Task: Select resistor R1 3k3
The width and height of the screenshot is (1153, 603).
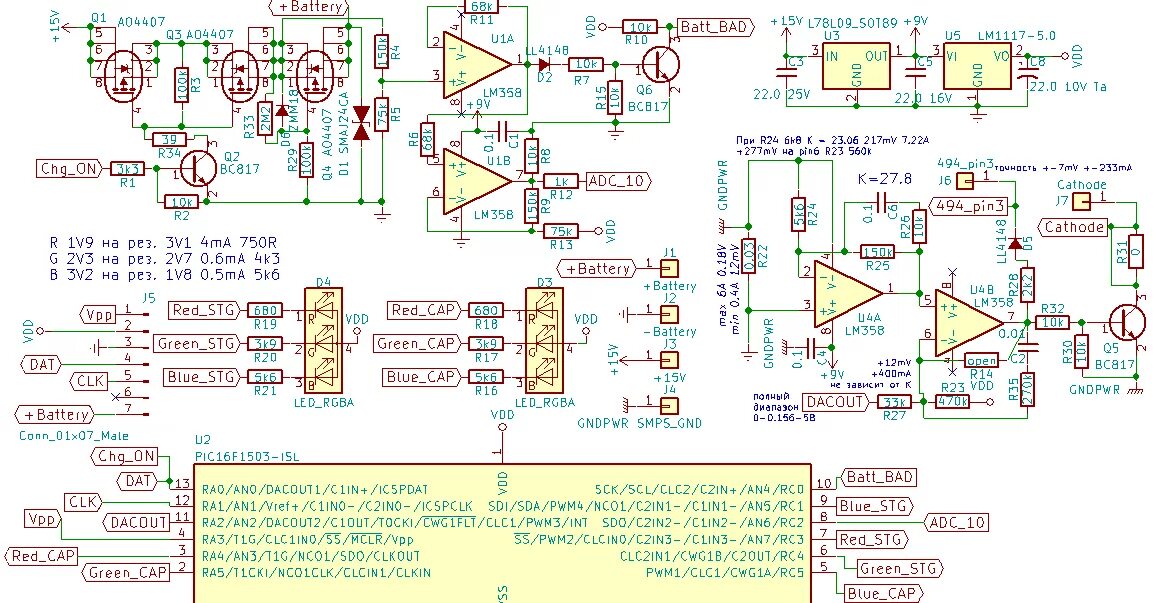Action: (126, 169)
